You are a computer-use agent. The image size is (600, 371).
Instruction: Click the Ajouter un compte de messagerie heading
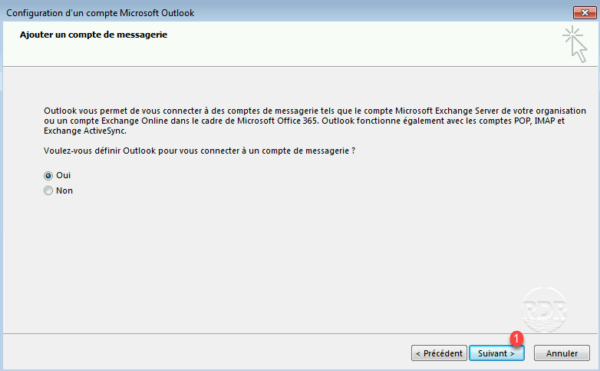pos(93,35)
